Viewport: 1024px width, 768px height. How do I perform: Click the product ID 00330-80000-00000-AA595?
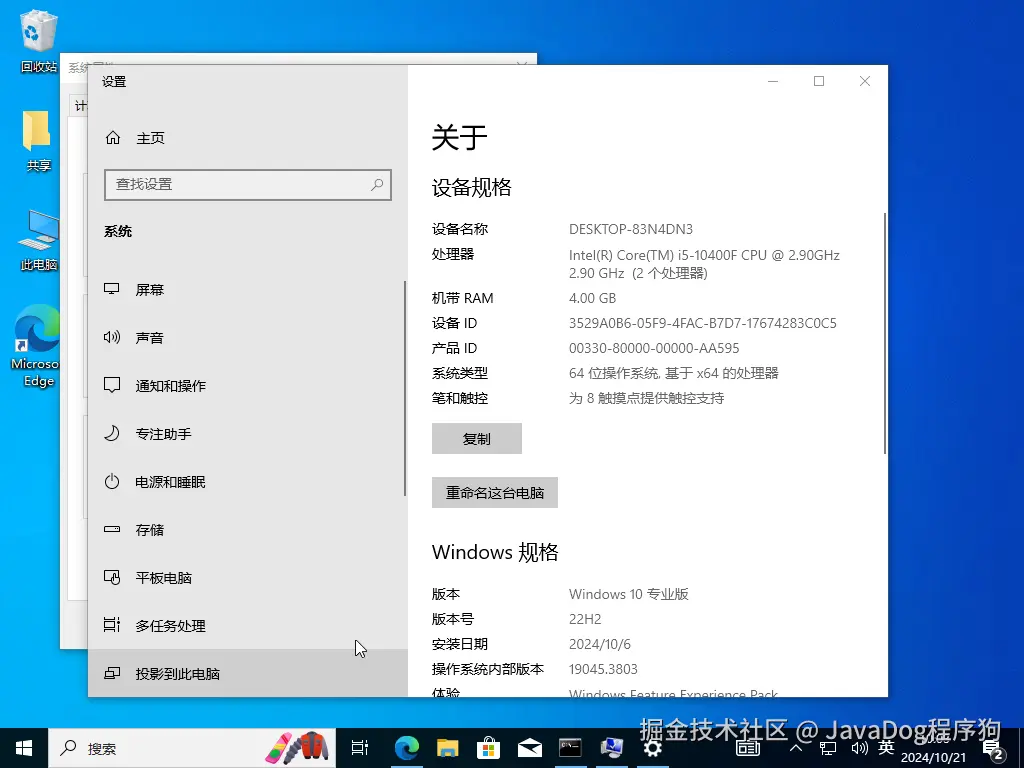pos(654,348)
